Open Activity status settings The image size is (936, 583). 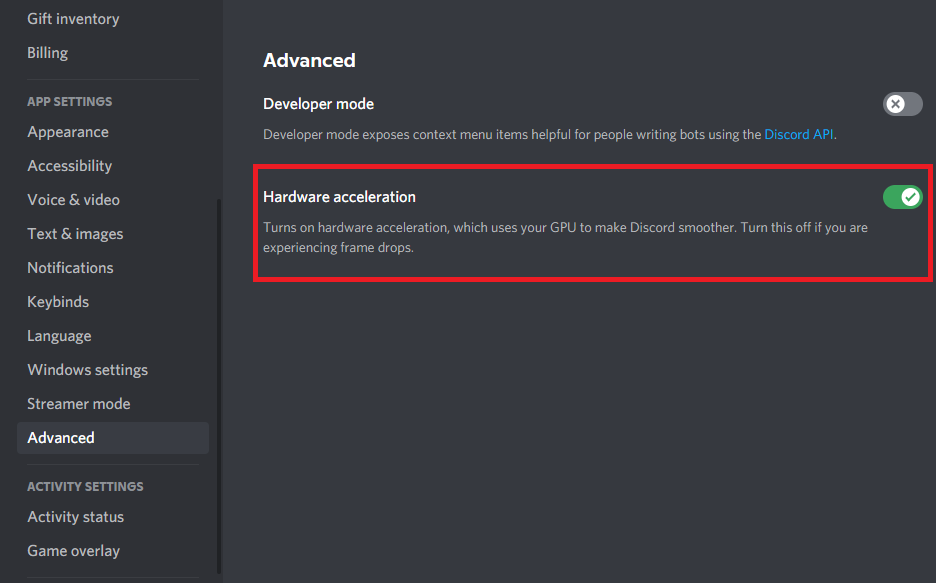76,517
